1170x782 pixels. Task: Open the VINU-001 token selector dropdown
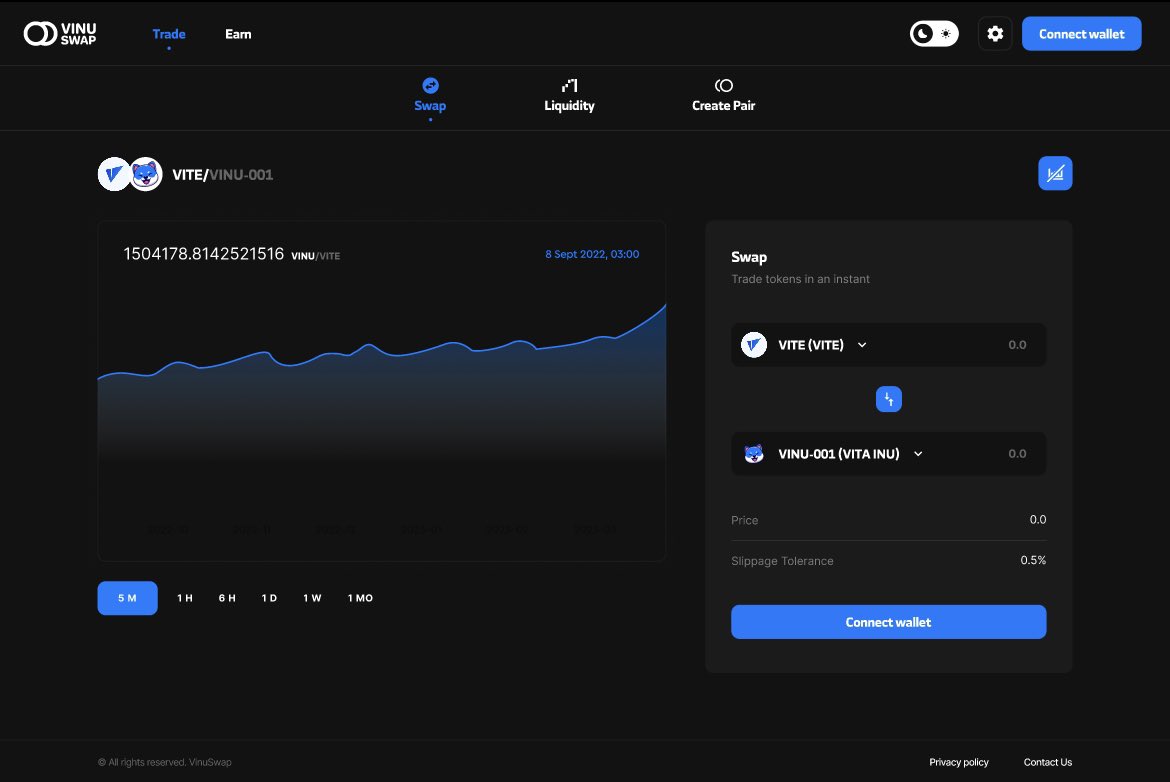(918, 453)
